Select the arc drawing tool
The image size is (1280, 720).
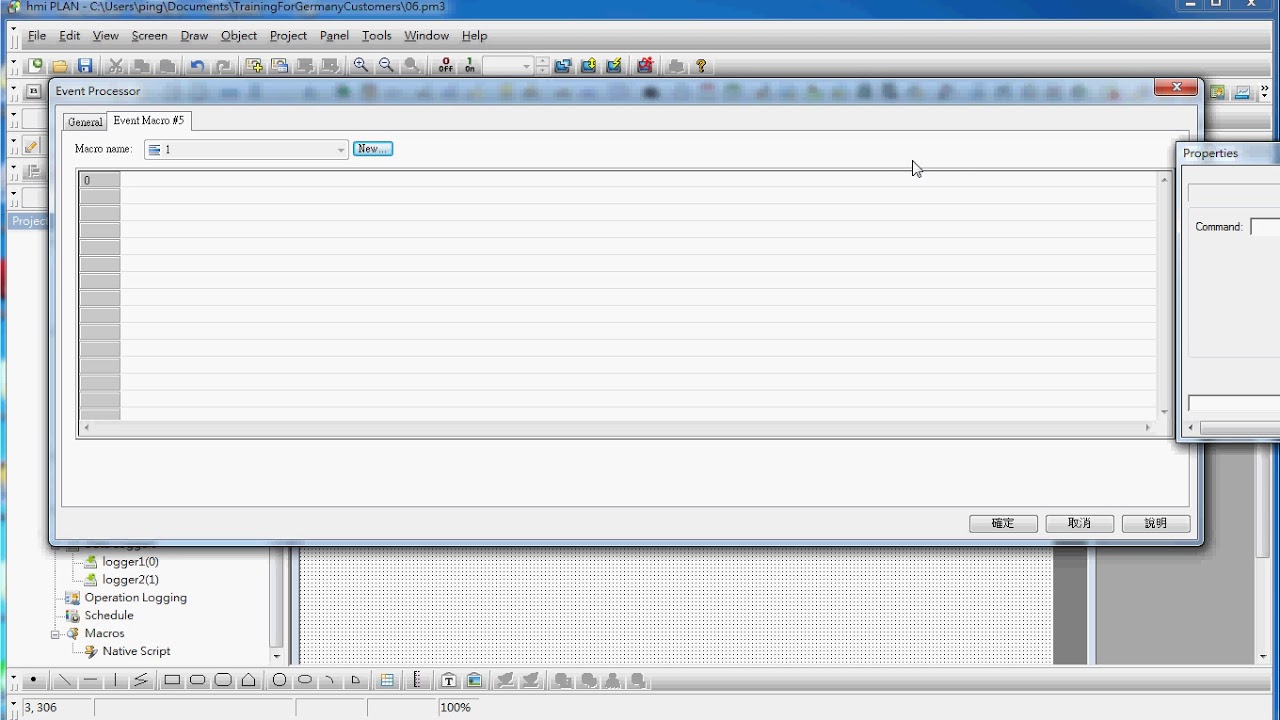[330, 680]
